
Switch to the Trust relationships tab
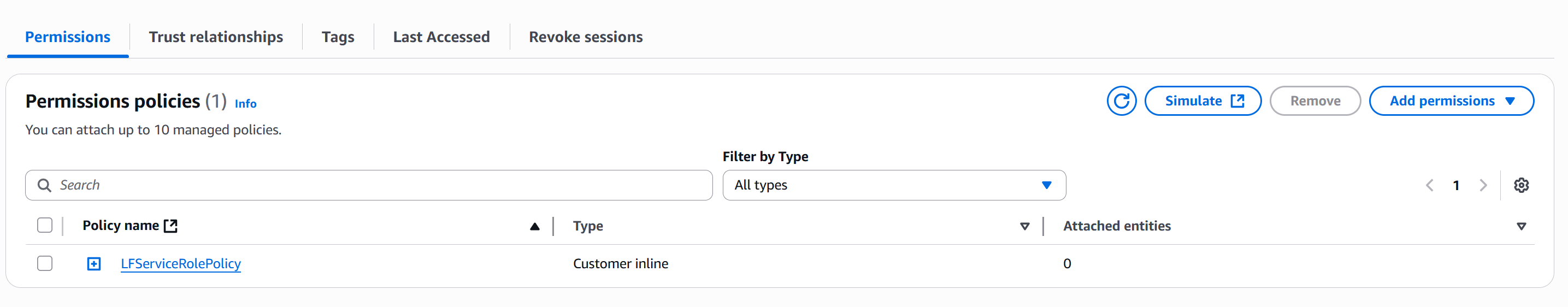click(x=216, y=37)
